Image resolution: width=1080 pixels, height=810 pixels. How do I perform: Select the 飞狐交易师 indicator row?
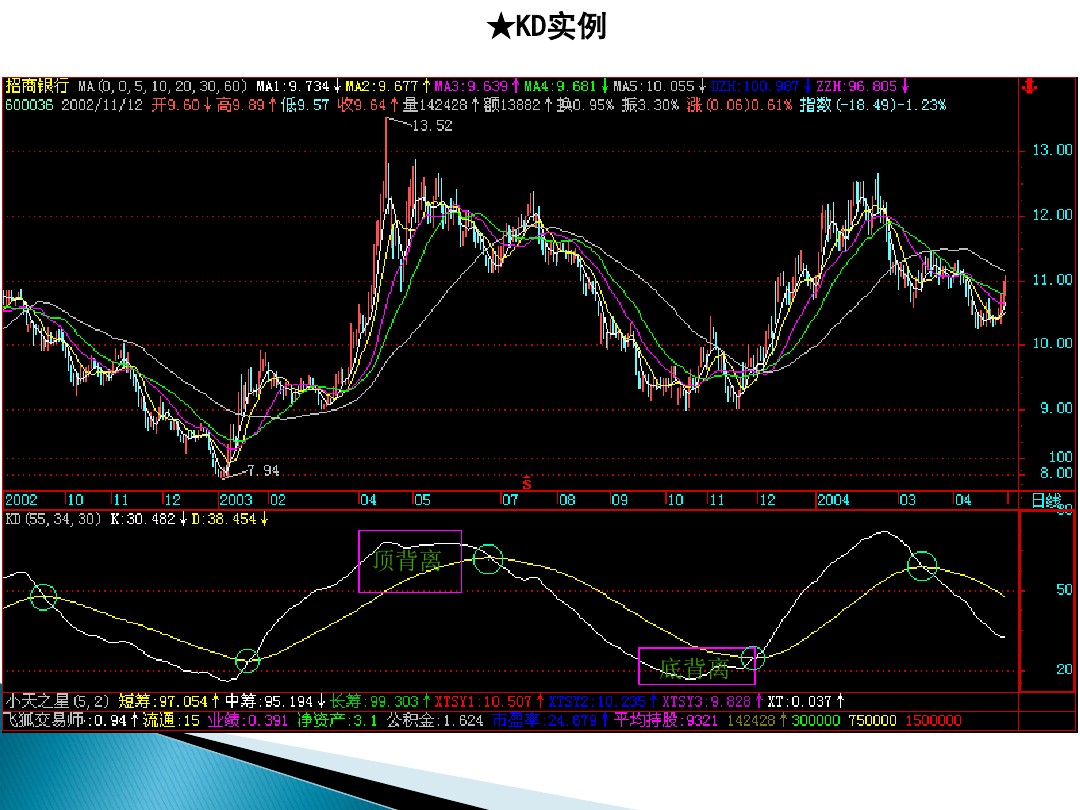(40, 719)
